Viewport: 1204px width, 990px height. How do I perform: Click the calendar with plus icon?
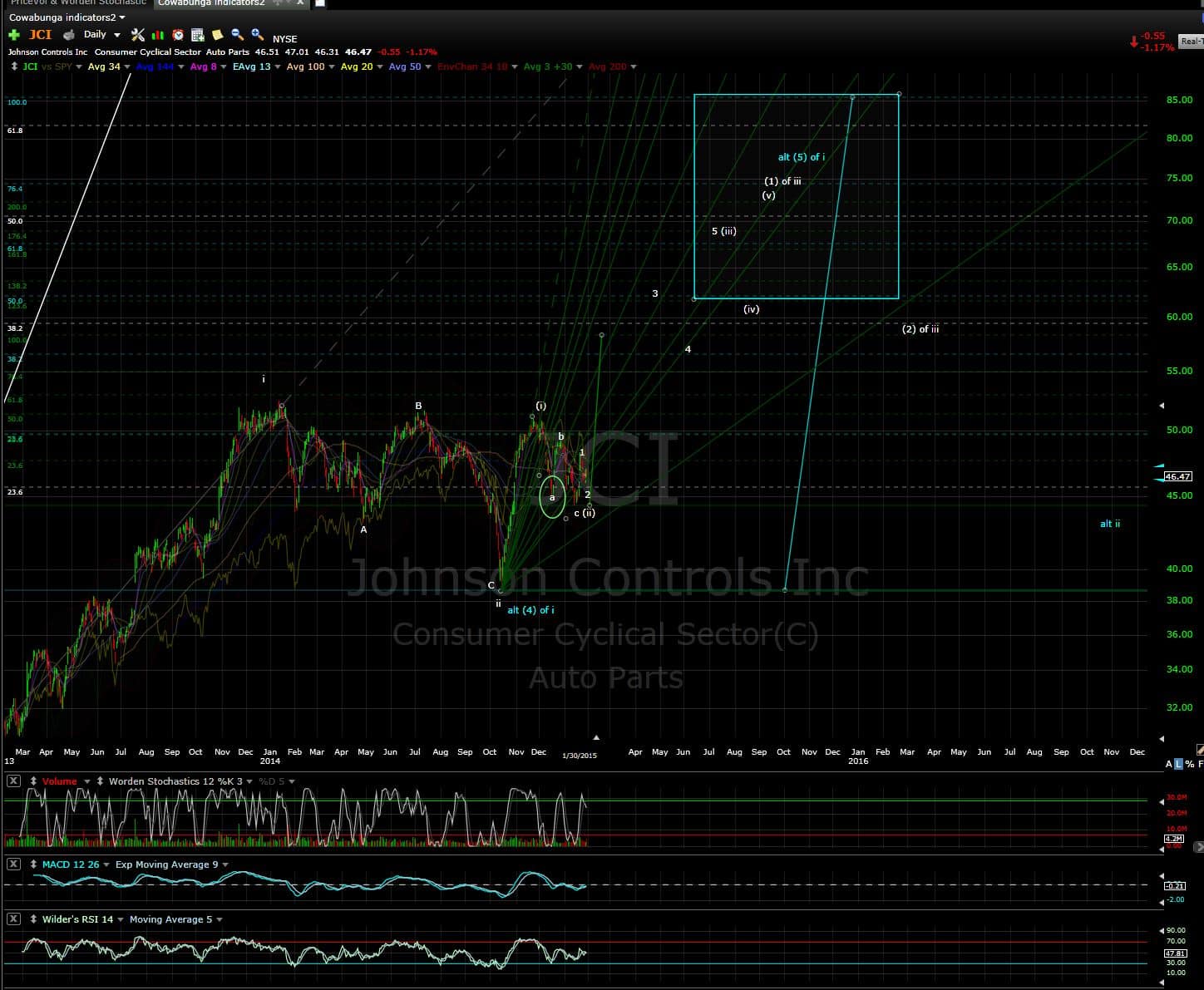click(x=198, y=35)
